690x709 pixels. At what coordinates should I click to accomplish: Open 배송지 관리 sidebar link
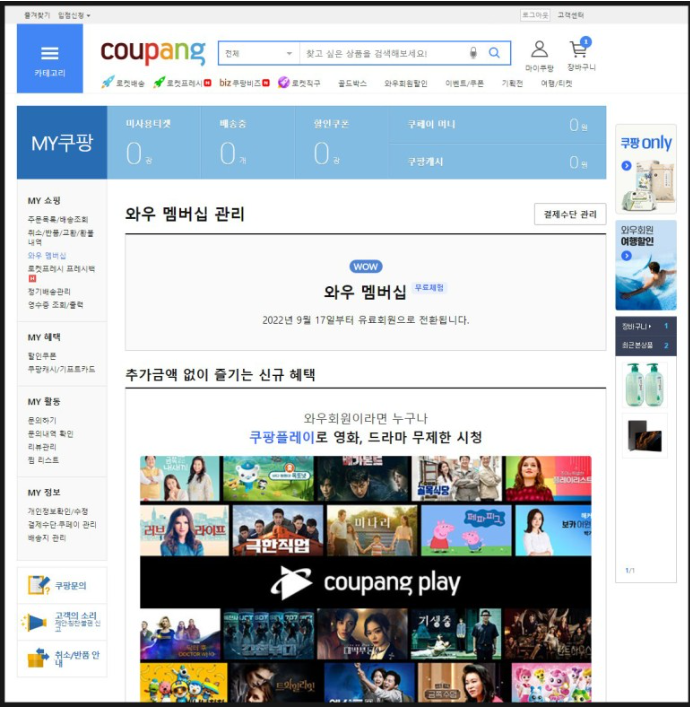pyautogui.click(x=47, y=538)
